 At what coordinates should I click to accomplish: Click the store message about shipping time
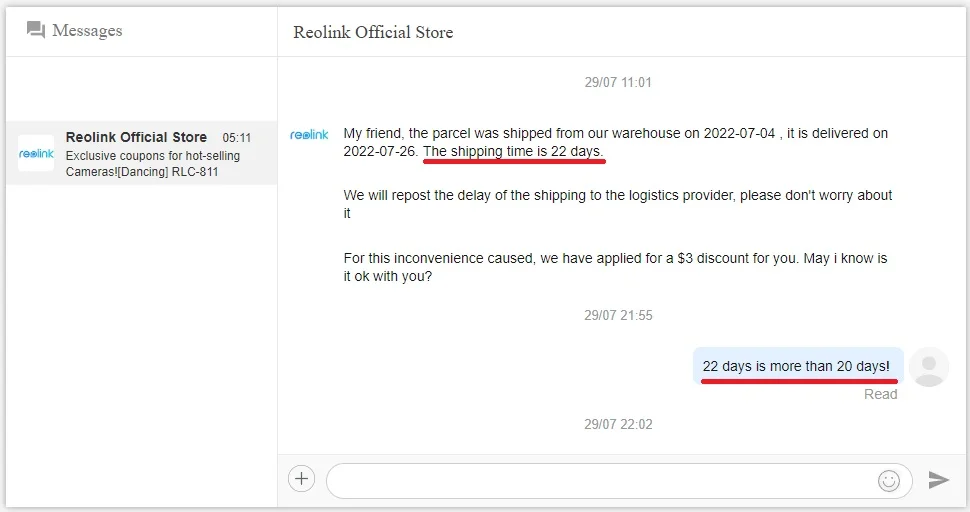(615, 142)
